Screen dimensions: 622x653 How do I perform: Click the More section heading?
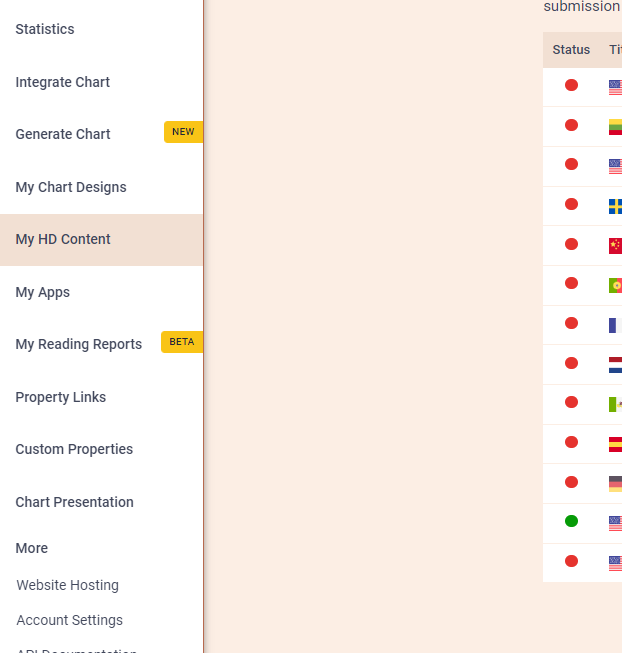(x=32, y=548)
